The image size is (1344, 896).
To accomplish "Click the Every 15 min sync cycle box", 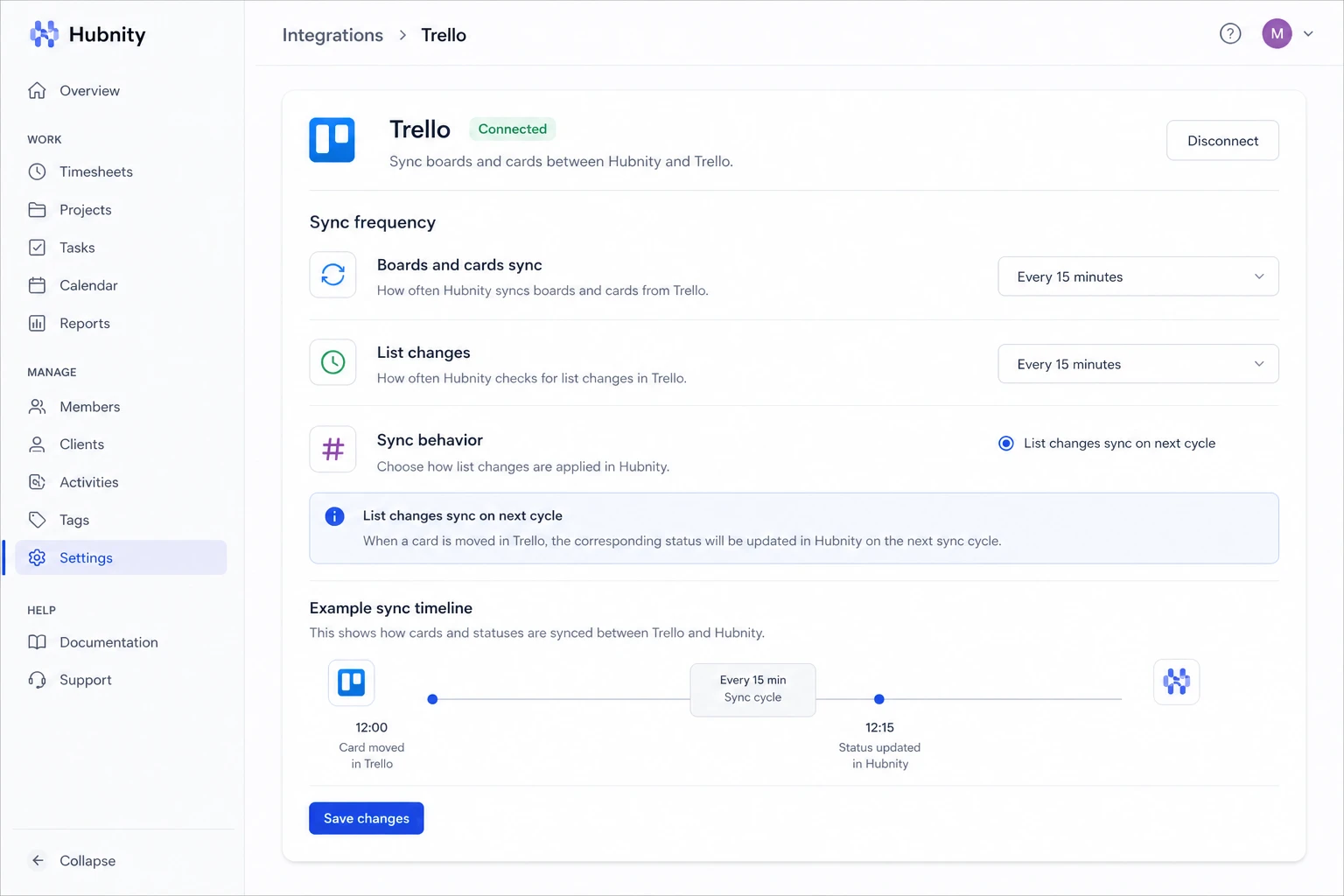I will click(x=752, y=689).
